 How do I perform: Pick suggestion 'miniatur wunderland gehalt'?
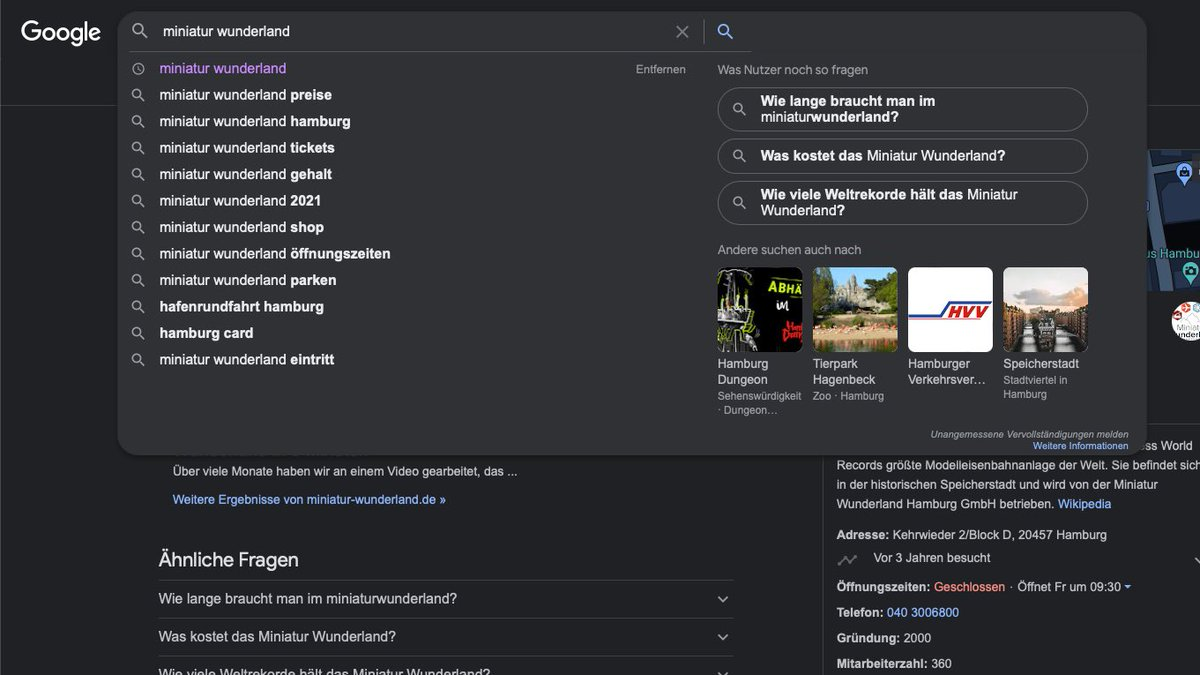[x=246, y=174]
